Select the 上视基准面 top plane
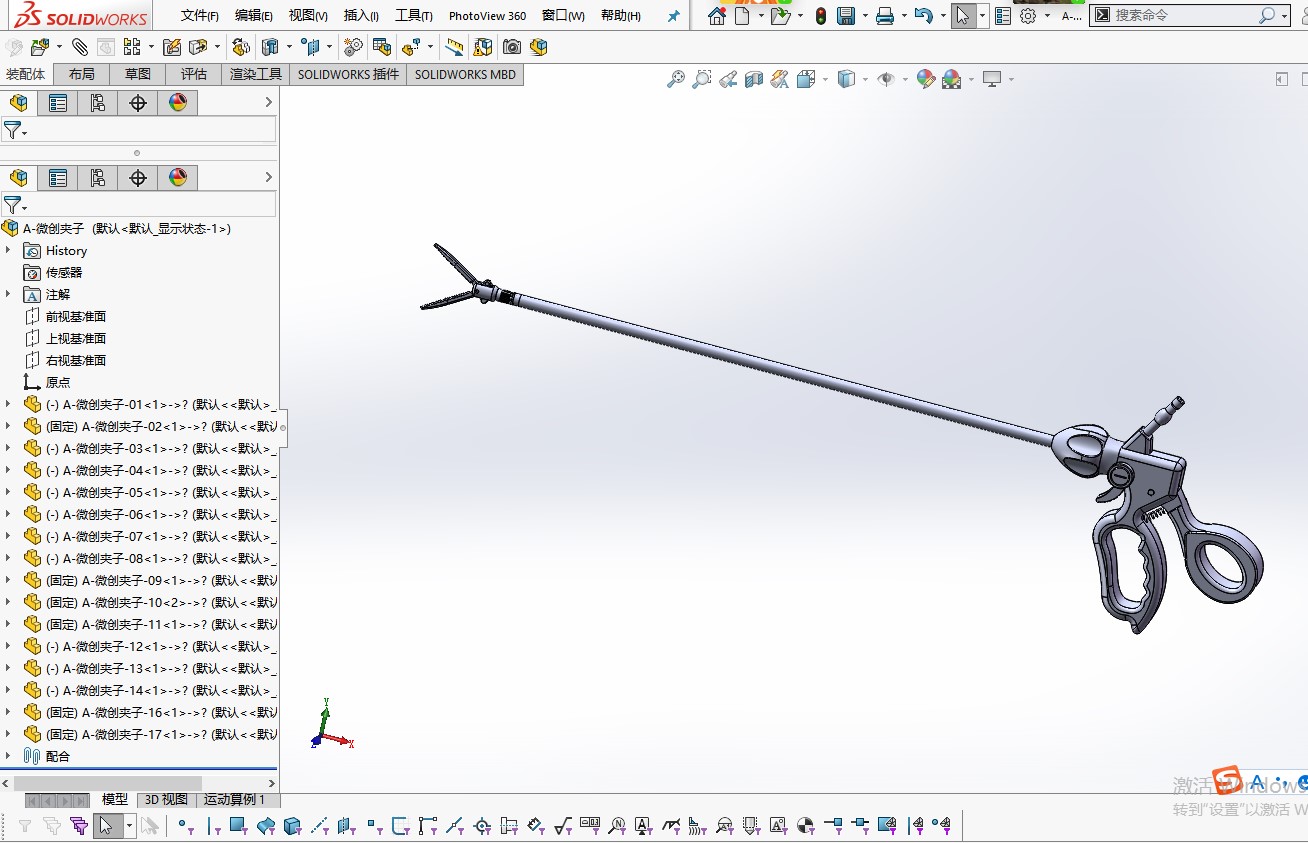 point(75,338)
